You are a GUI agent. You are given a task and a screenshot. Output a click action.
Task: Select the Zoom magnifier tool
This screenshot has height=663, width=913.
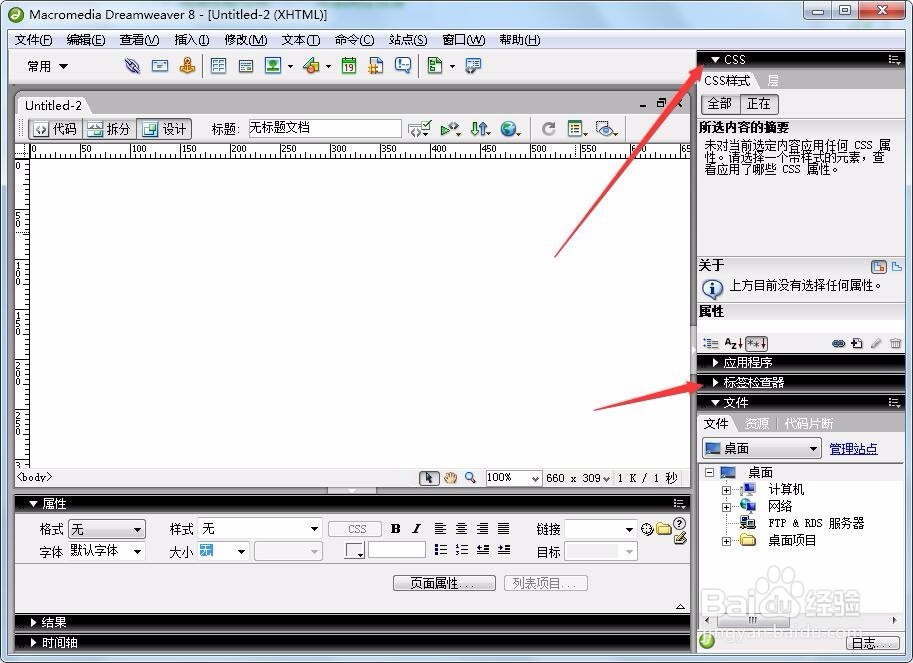coord(470,478)
